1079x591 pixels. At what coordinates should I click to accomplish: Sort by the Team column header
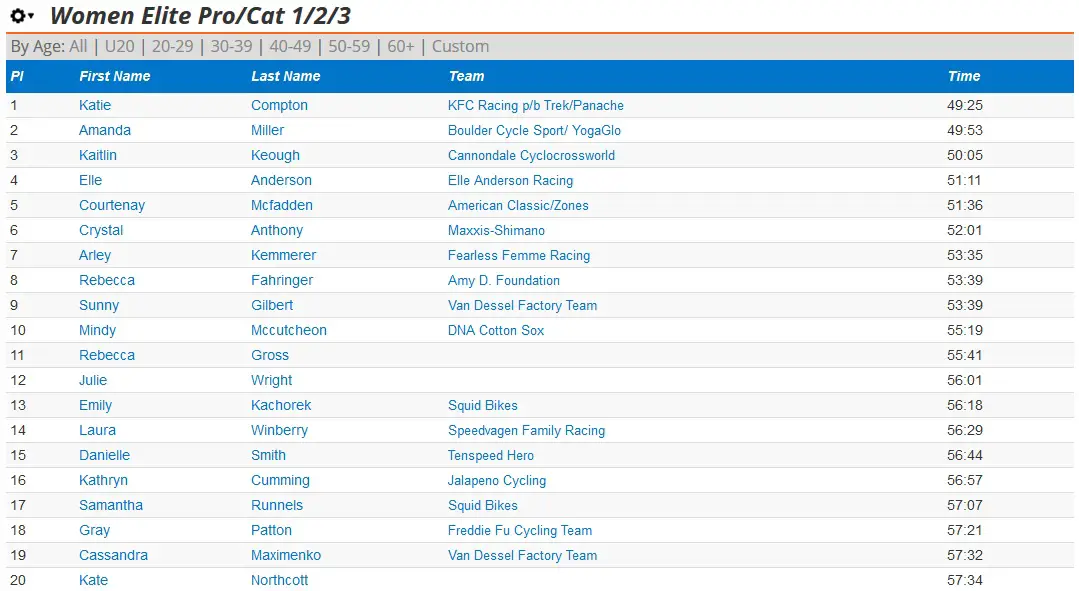click(x=467, y=76)
